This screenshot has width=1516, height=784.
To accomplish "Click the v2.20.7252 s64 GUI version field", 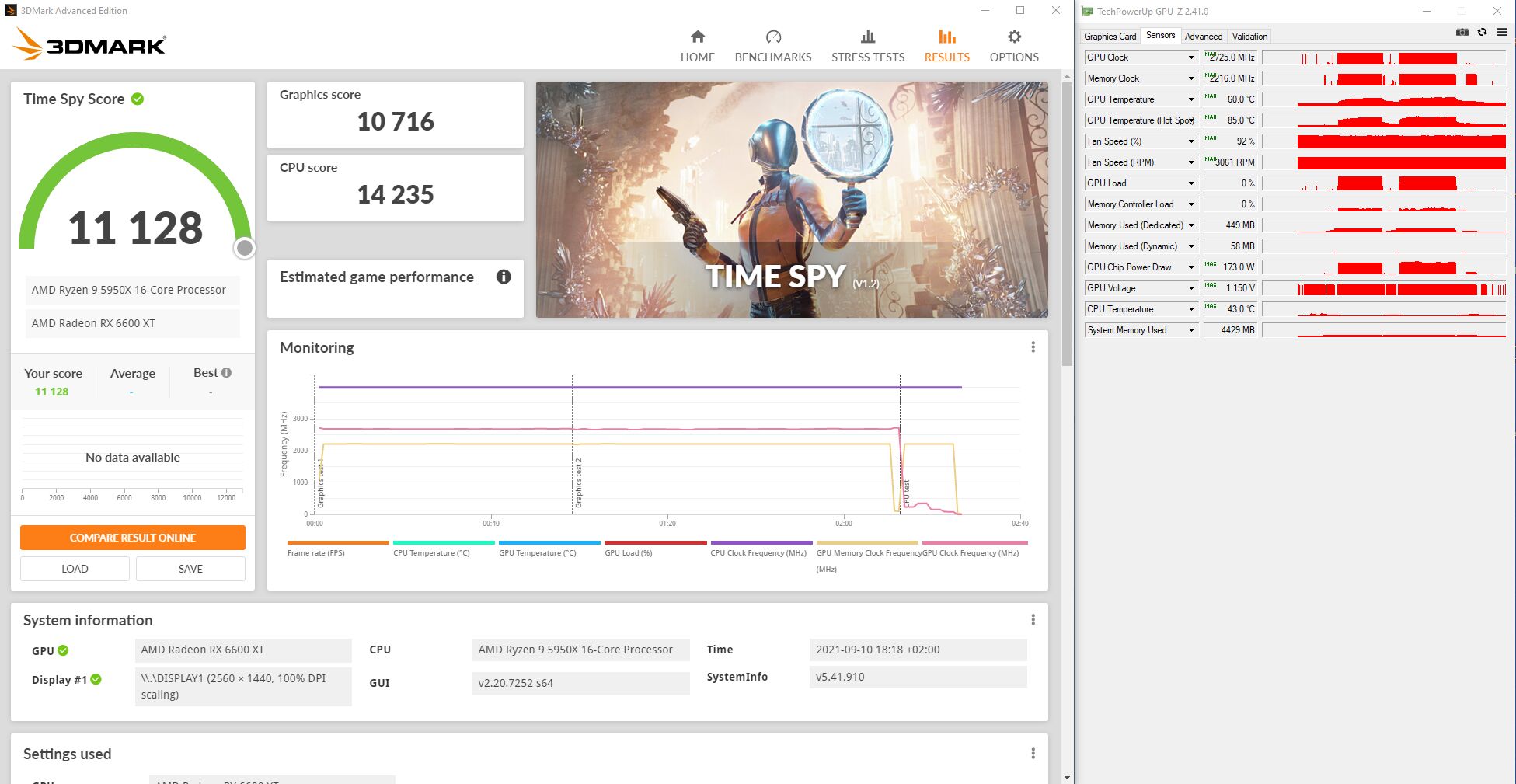I will coord(580,683).
